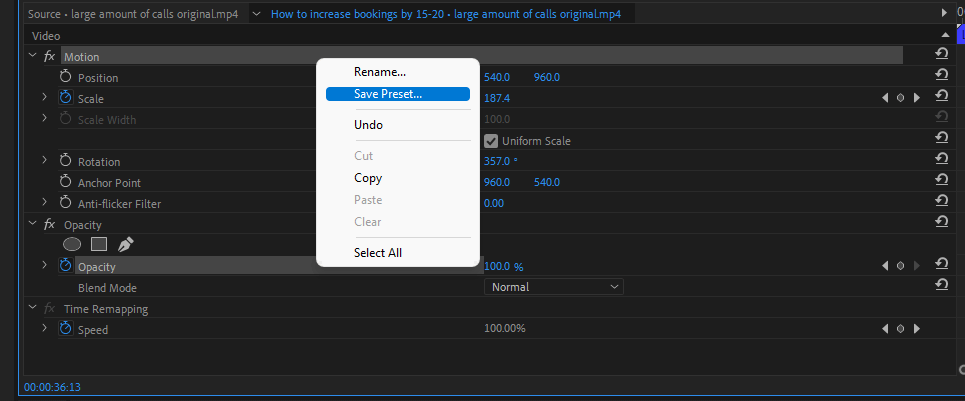Image resolution: width=965 pixels, height=401 pixels.
Task: Click the Opacity value 100.0 %
Action: pos(503,266)
